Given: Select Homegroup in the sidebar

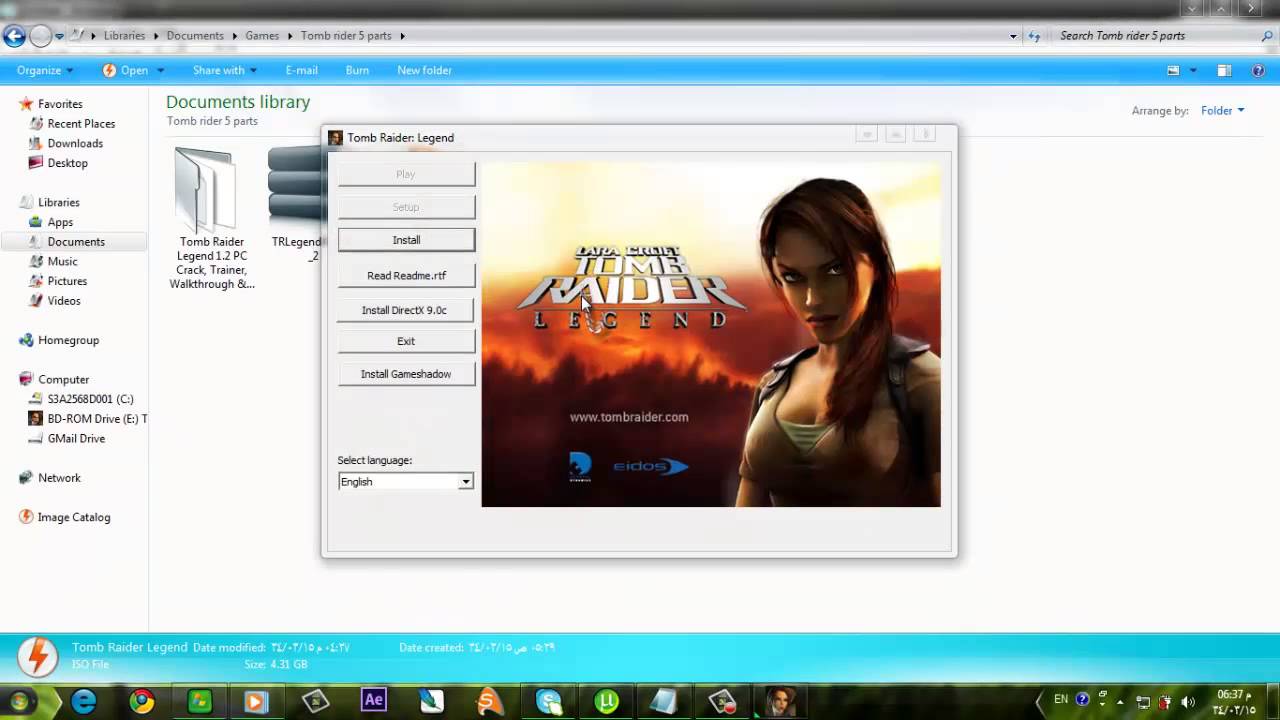Looking at the screenshot, I should coord(68,340).
